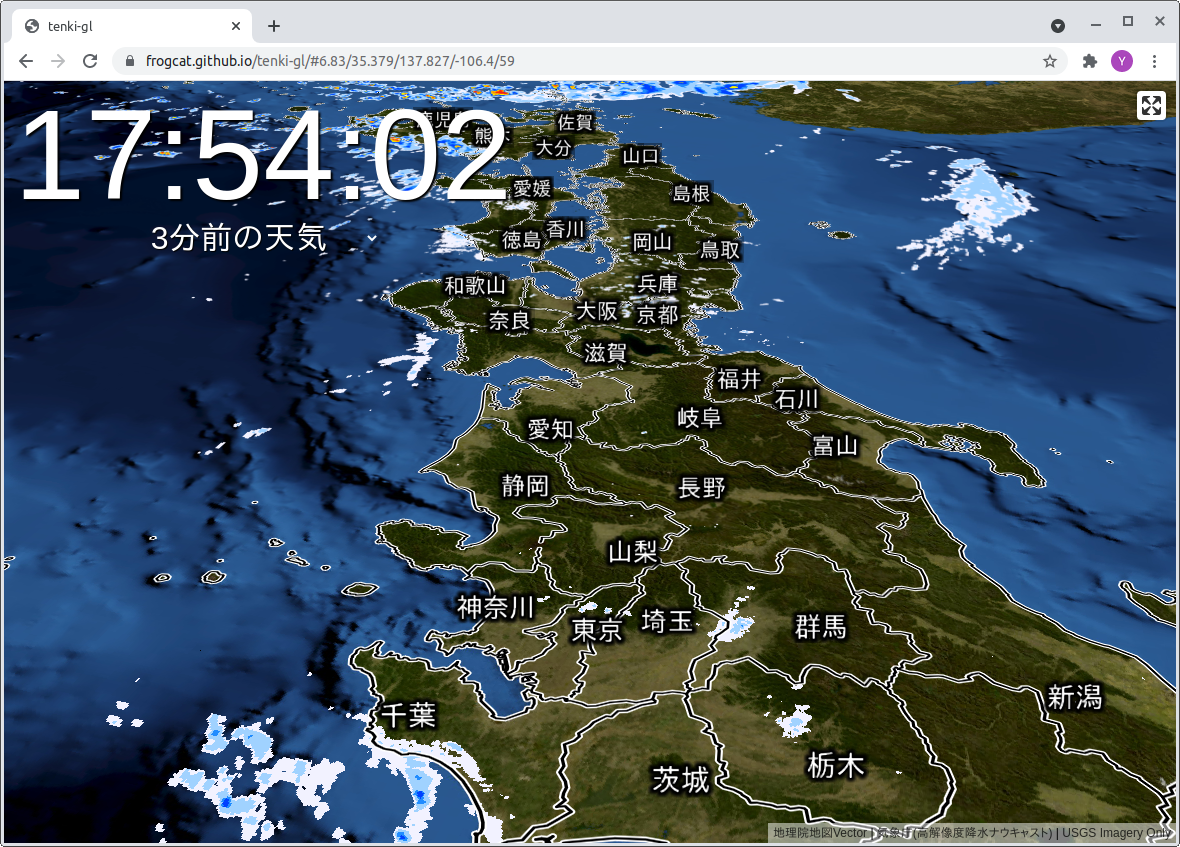Click the 岐阜 map label
This screenshot has height=847, width=1180.
coord(700,417)
